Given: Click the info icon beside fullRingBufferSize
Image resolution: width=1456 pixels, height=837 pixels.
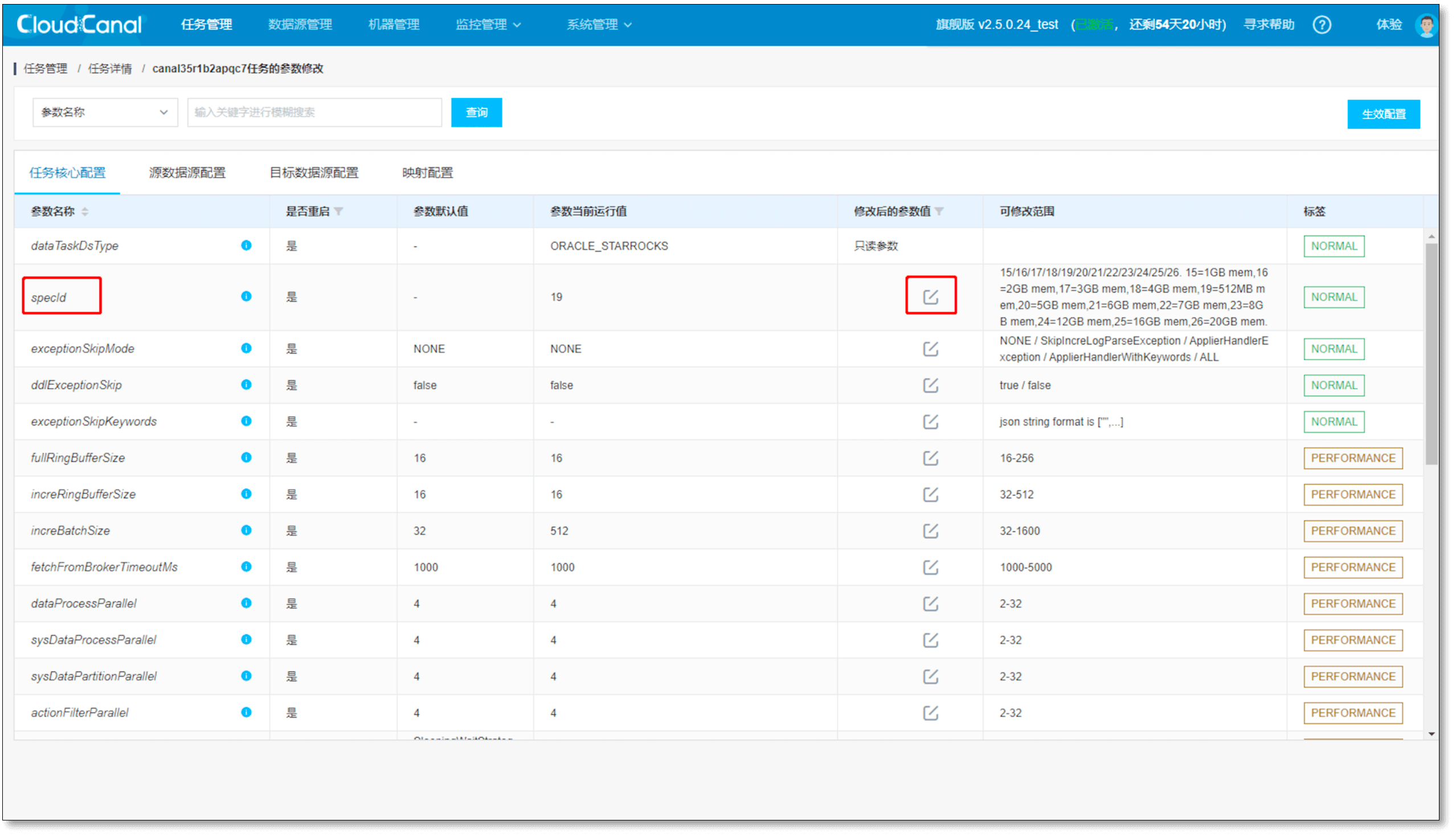Looking at the screenshot, I should click(x=247, y=458).
